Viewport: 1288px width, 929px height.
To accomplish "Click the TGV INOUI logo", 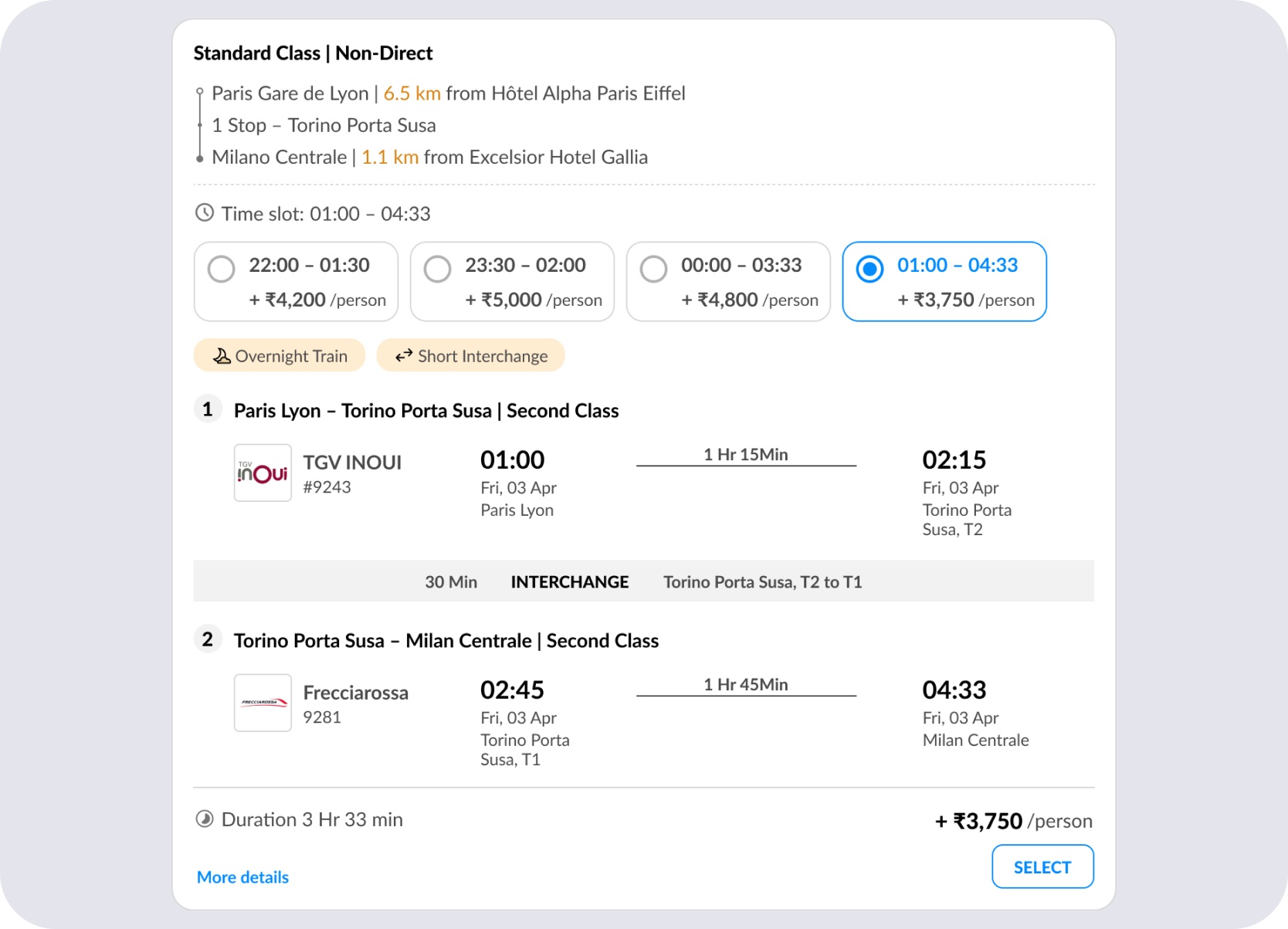I will pyautogui.click(x=263, y=473).
